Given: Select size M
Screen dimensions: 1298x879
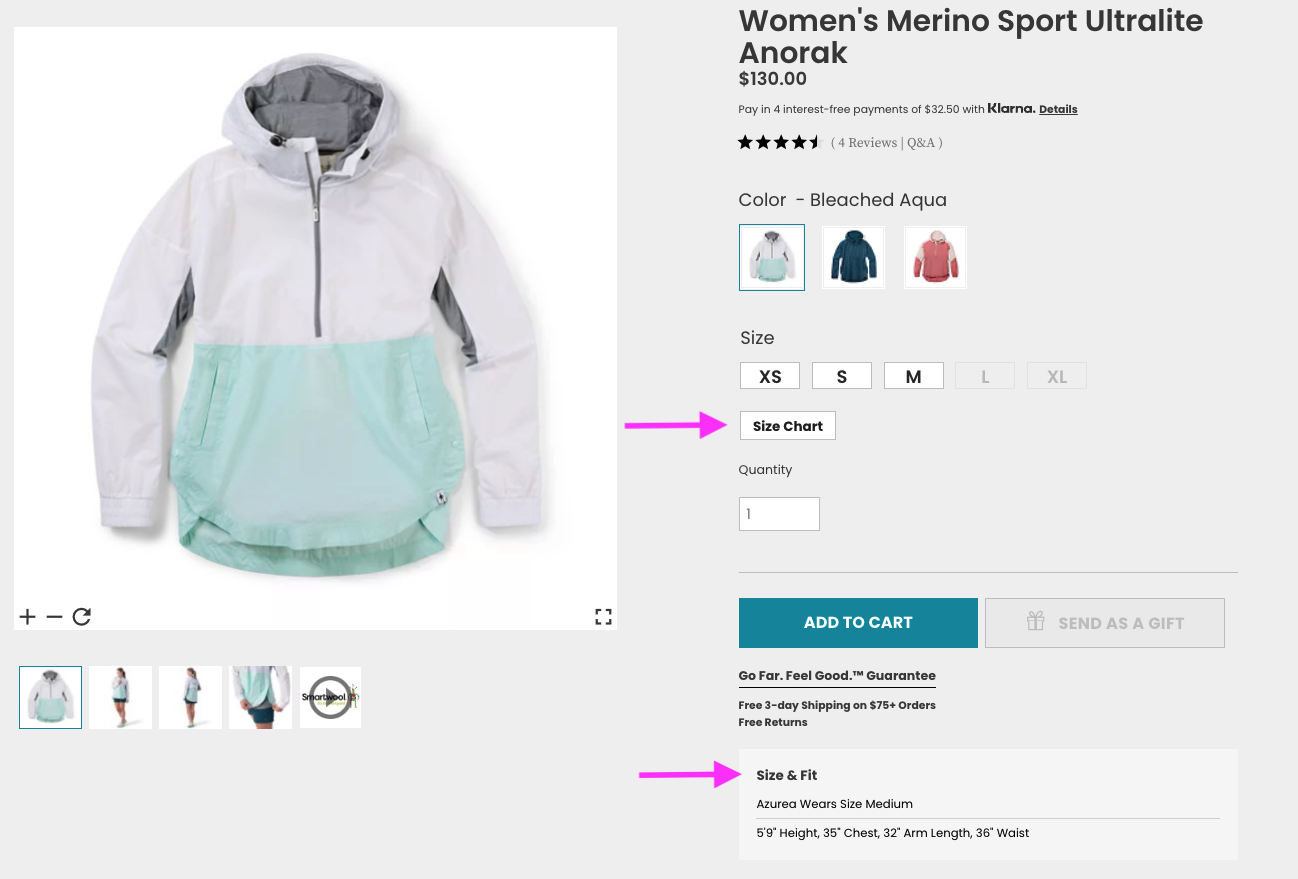Looking at the screenshot, I should coord(913,377).
